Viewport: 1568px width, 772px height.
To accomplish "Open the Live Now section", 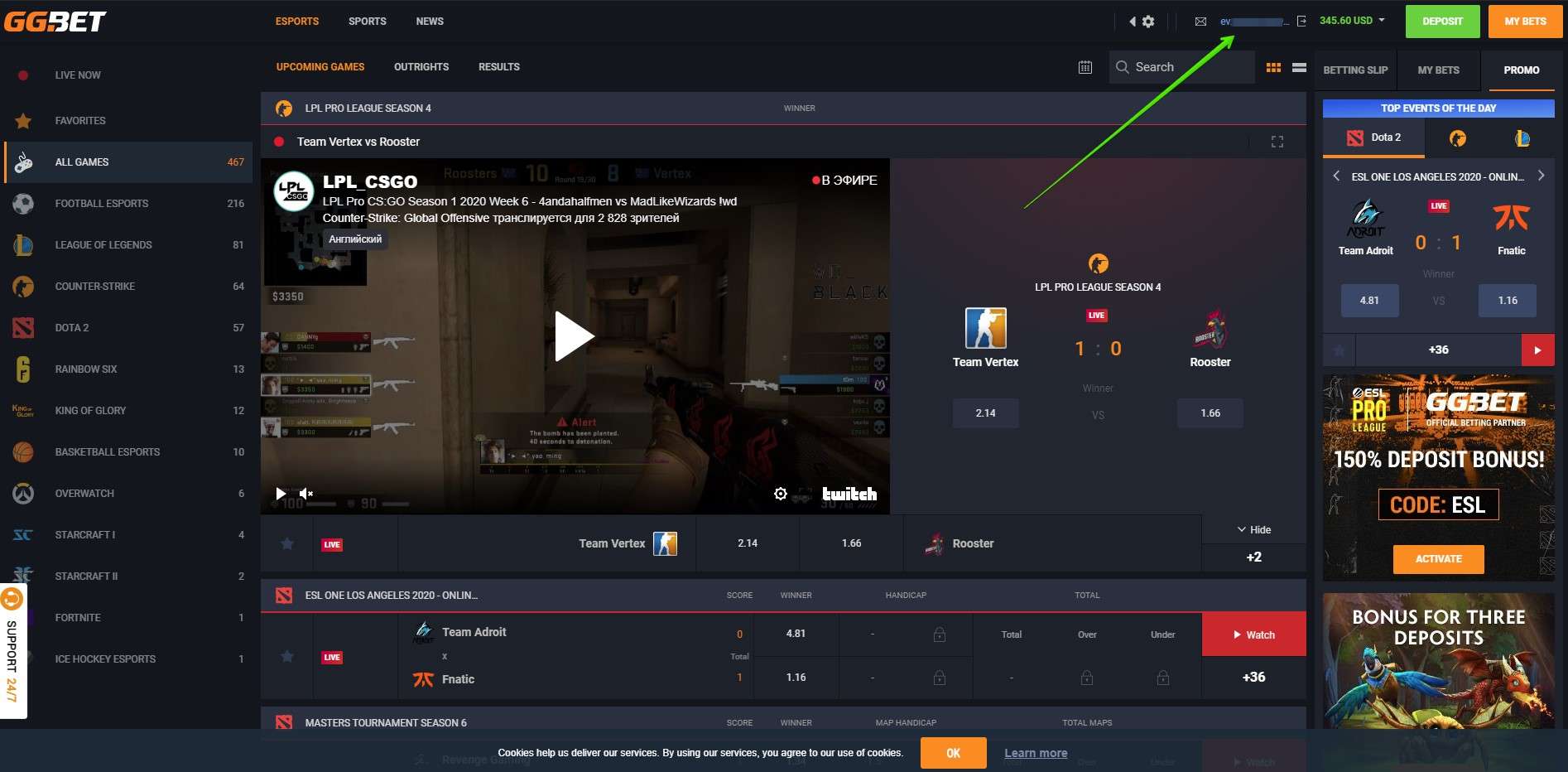I will [x=78, y=75].
